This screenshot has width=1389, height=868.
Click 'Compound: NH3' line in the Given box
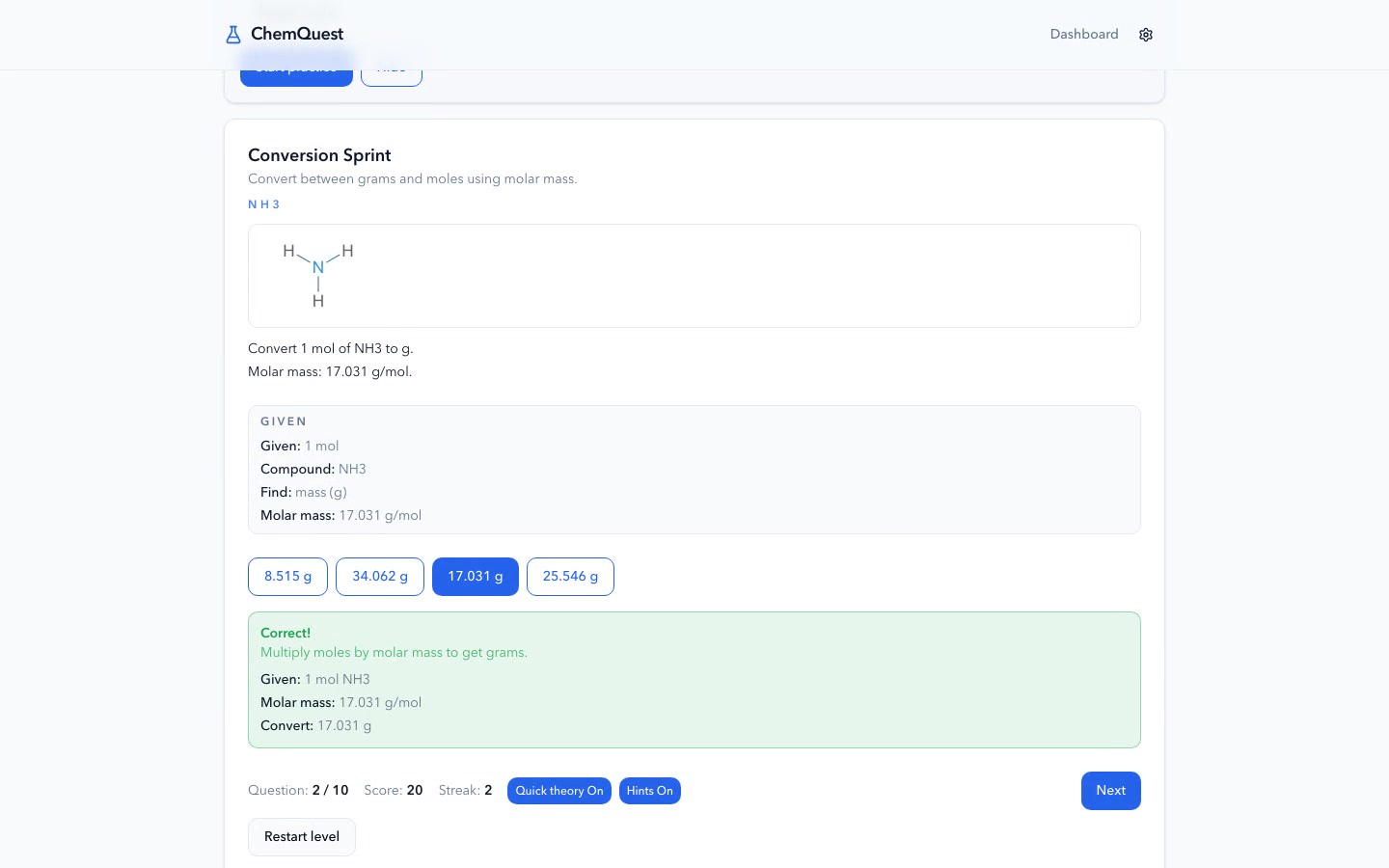tap(313, 470)
